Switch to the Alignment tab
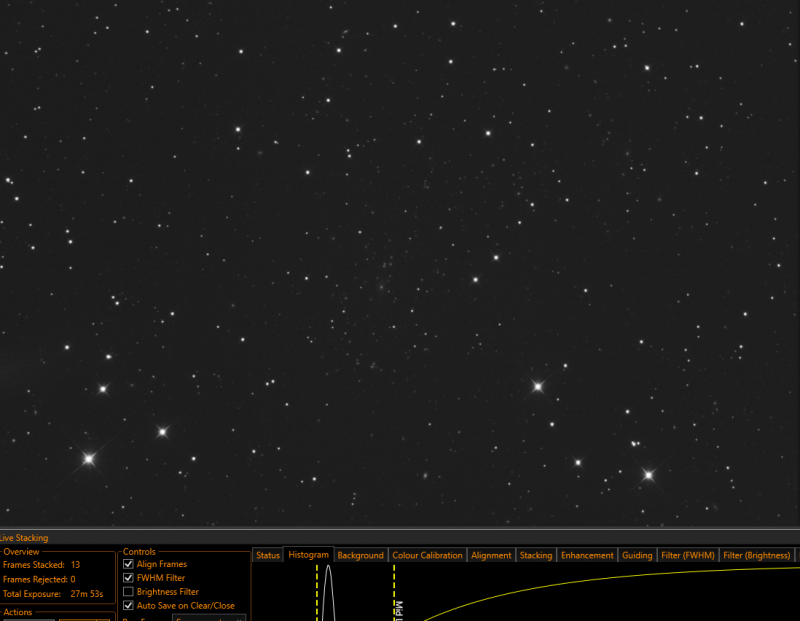The image size is (800, 621). [491, 555]
